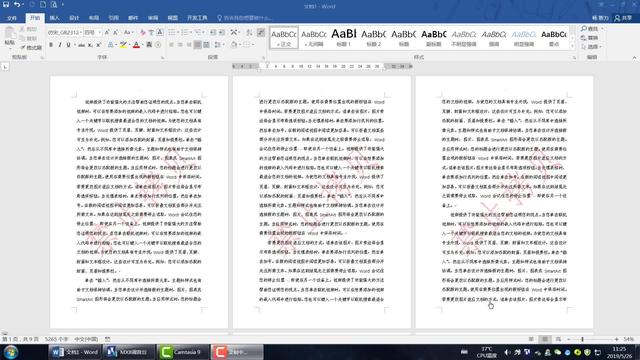Toggle subscript formatting
The height and width of the screenshot is (360, 640).
click(x=90, y=45)
